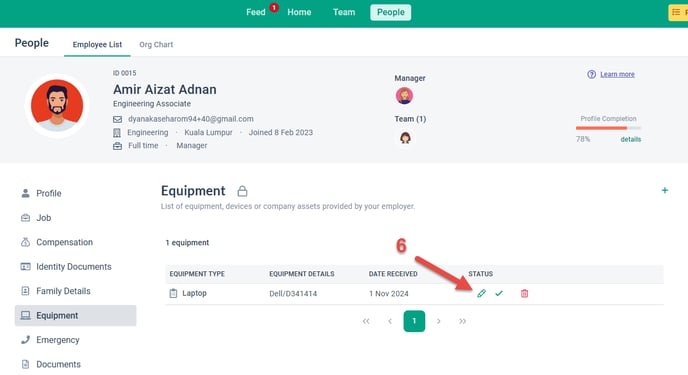Go to the next page arrow
Screen dimensions: 688x375
click(x=438, y=321)
